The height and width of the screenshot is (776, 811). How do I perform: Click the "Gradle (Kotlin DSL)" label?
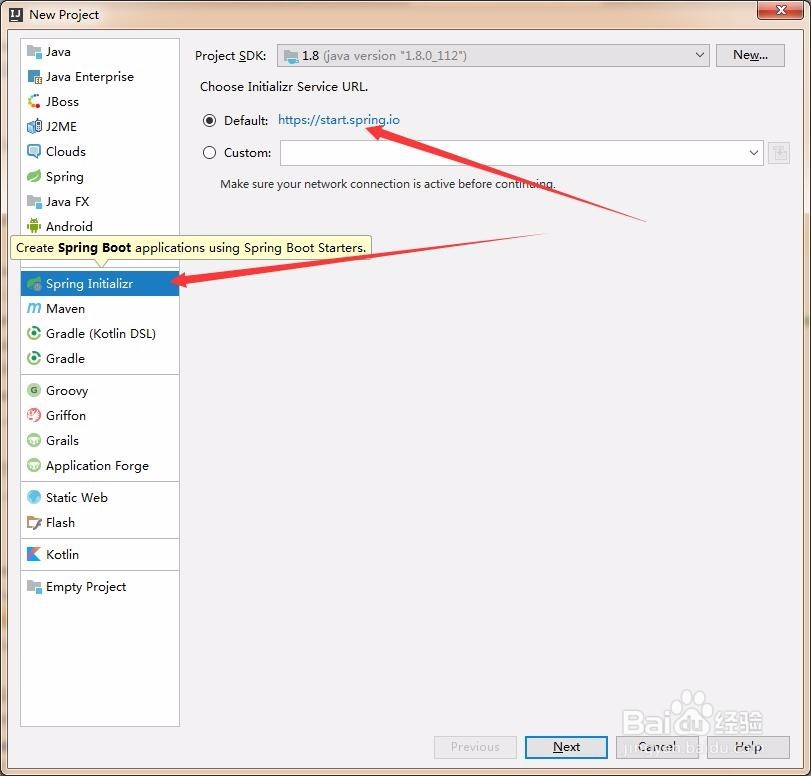(x=101, y=334)
